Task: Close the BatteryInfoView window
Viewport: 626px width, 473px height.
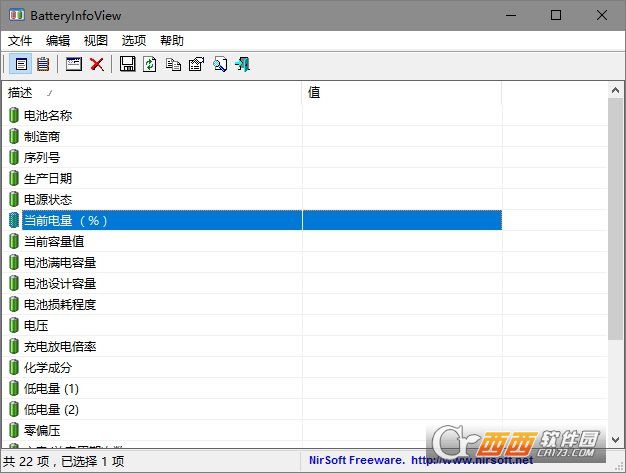Action: [x=602, y=16]
